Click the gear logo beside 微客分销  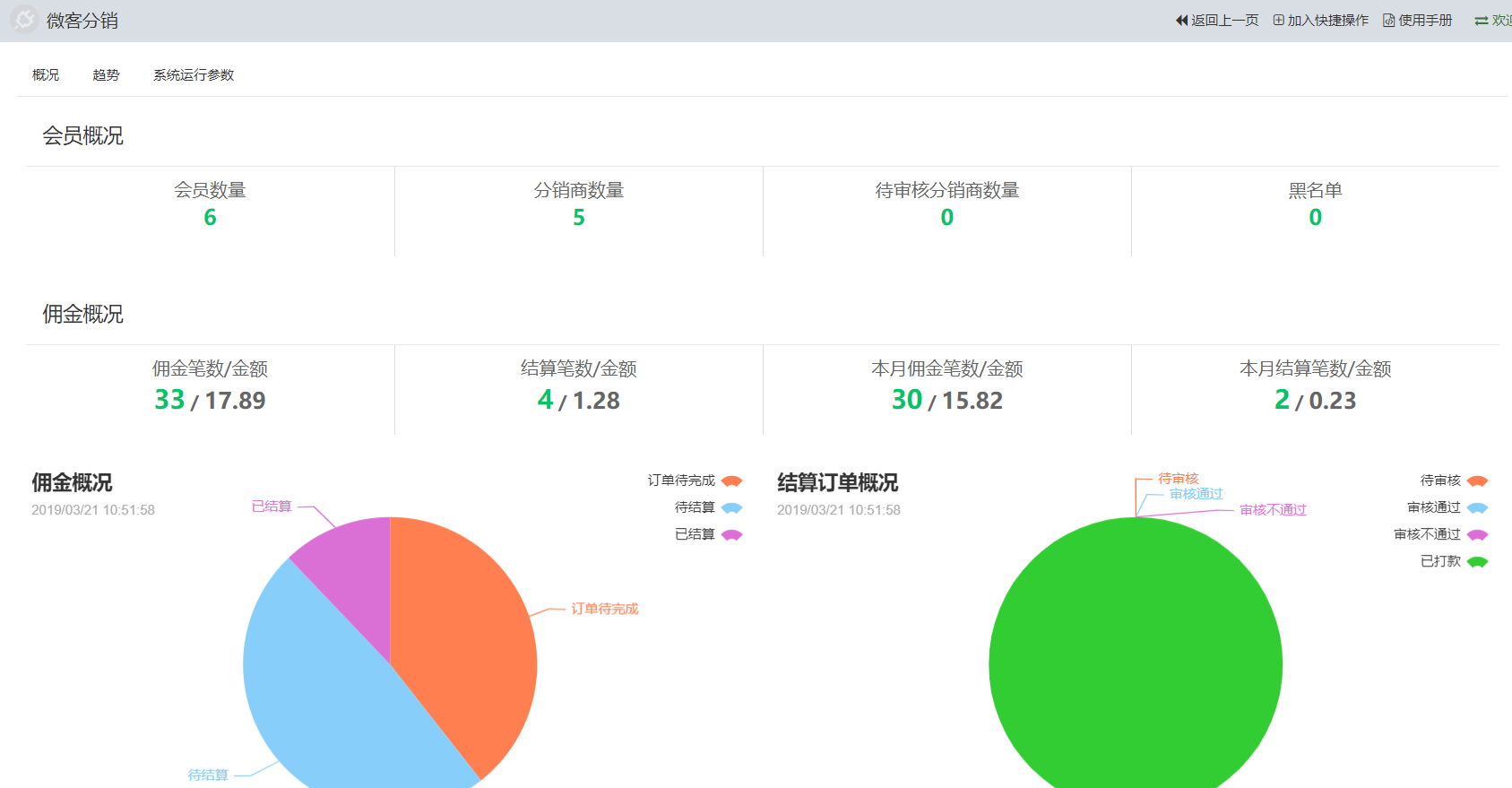pyautogui.click(x=24, y=20)
